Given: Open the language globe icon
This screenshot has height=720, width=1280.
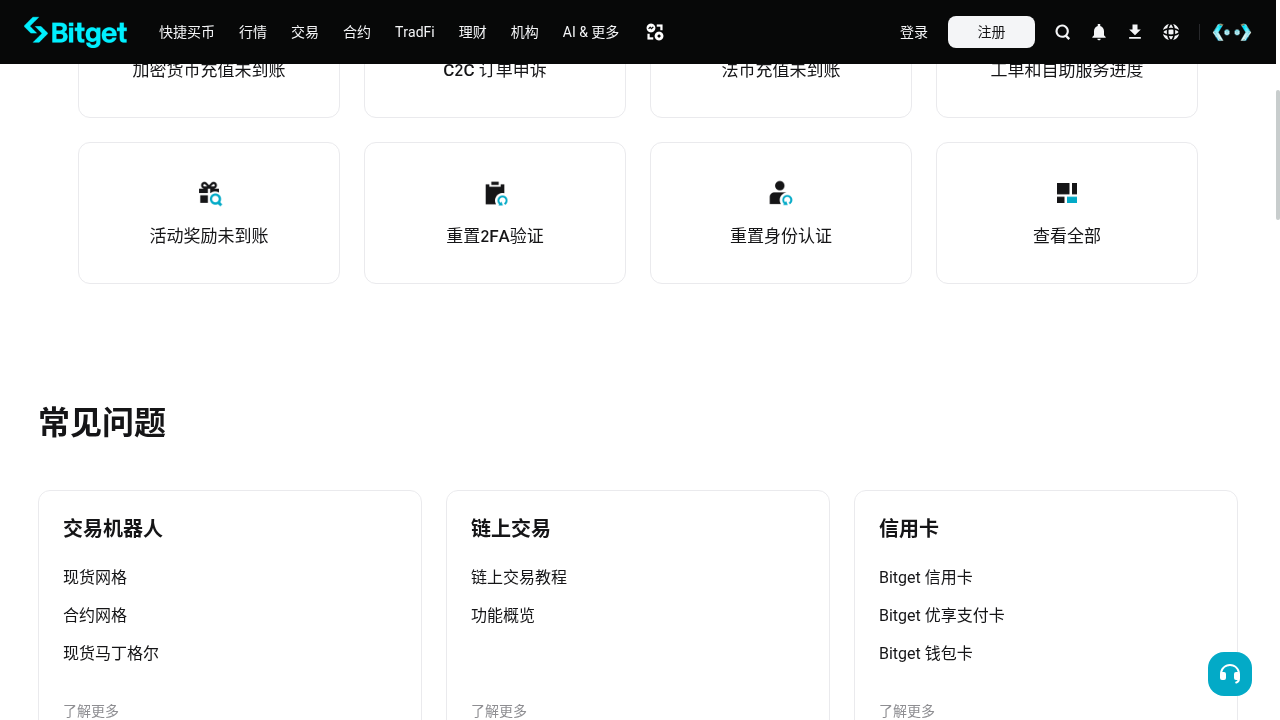Looking at the screenshot, I should [1171, 32].
